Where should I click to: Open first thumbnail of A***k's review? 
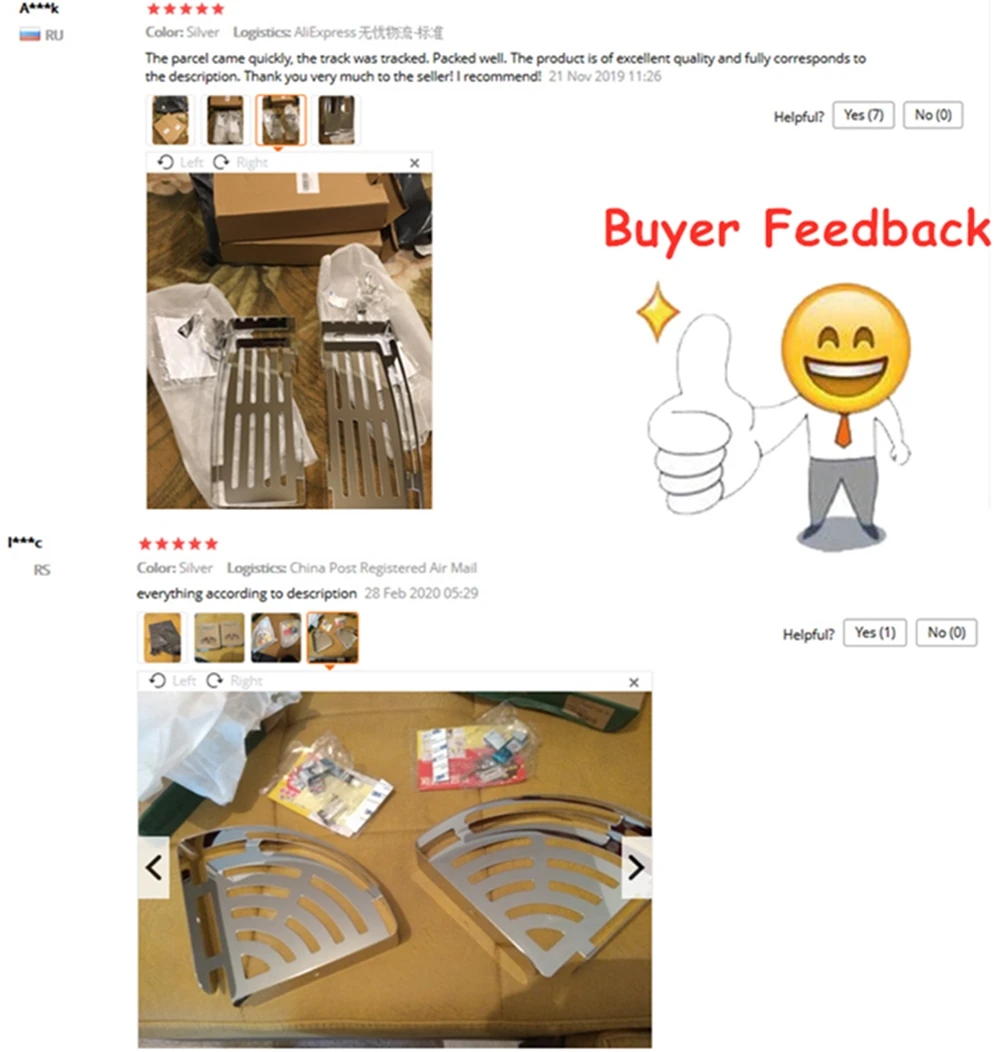[170, 120]
